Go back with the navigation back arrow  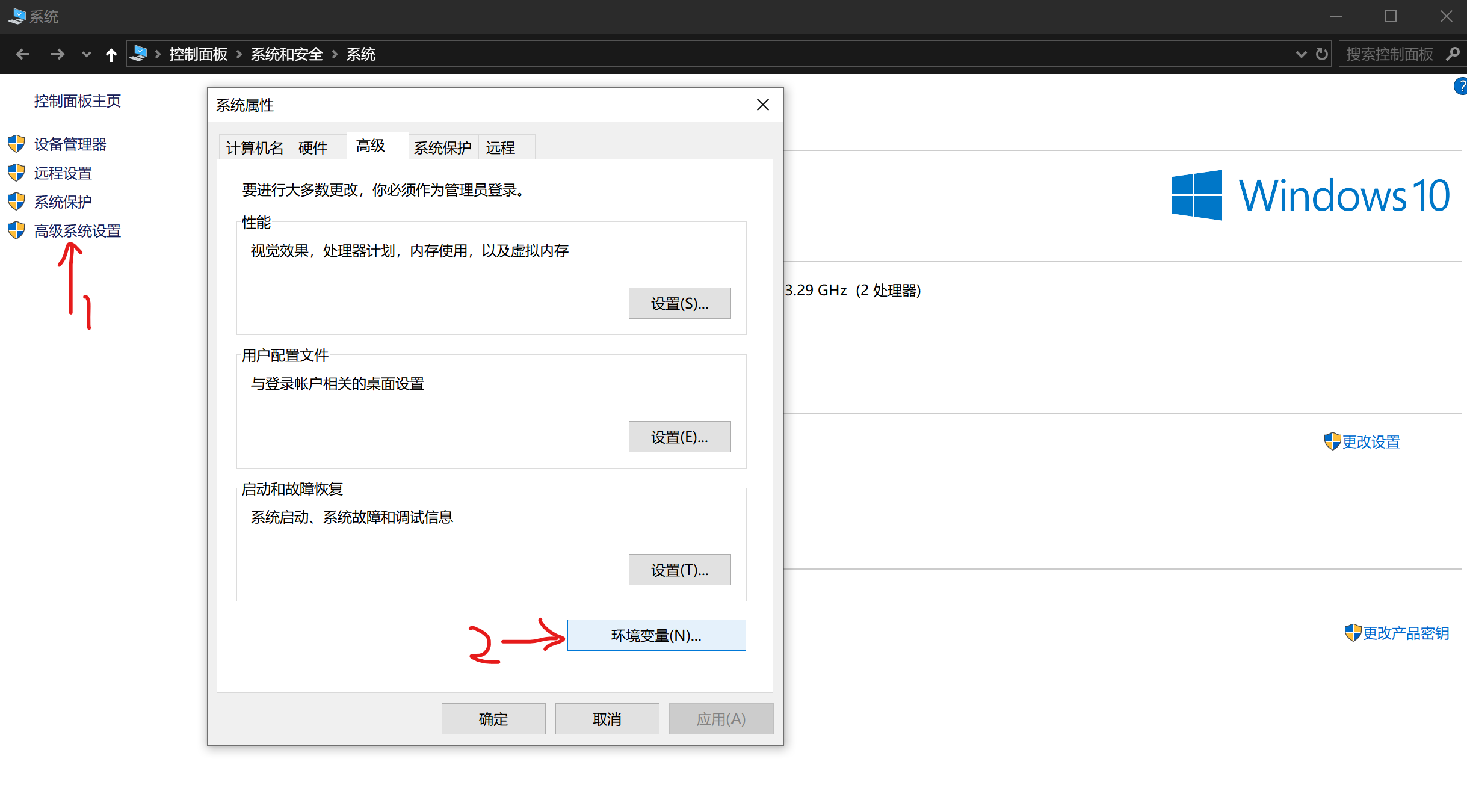click(x=23, y=54)
